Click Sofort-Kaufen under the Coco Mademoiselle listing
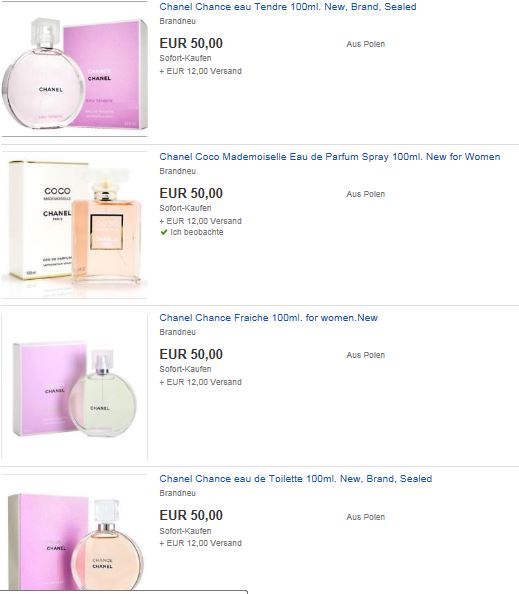This screenshot has width=519, height=594. tap(185, 208)
